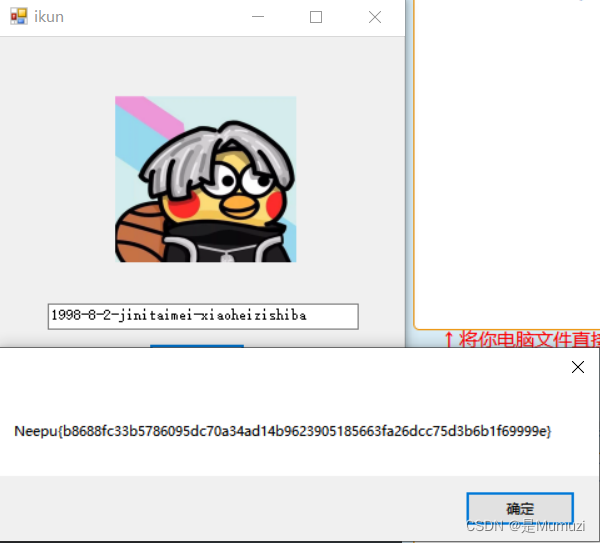This screenshot has height=543, width=600.
Task: Click the ikun window app icon
Action: 18,17
